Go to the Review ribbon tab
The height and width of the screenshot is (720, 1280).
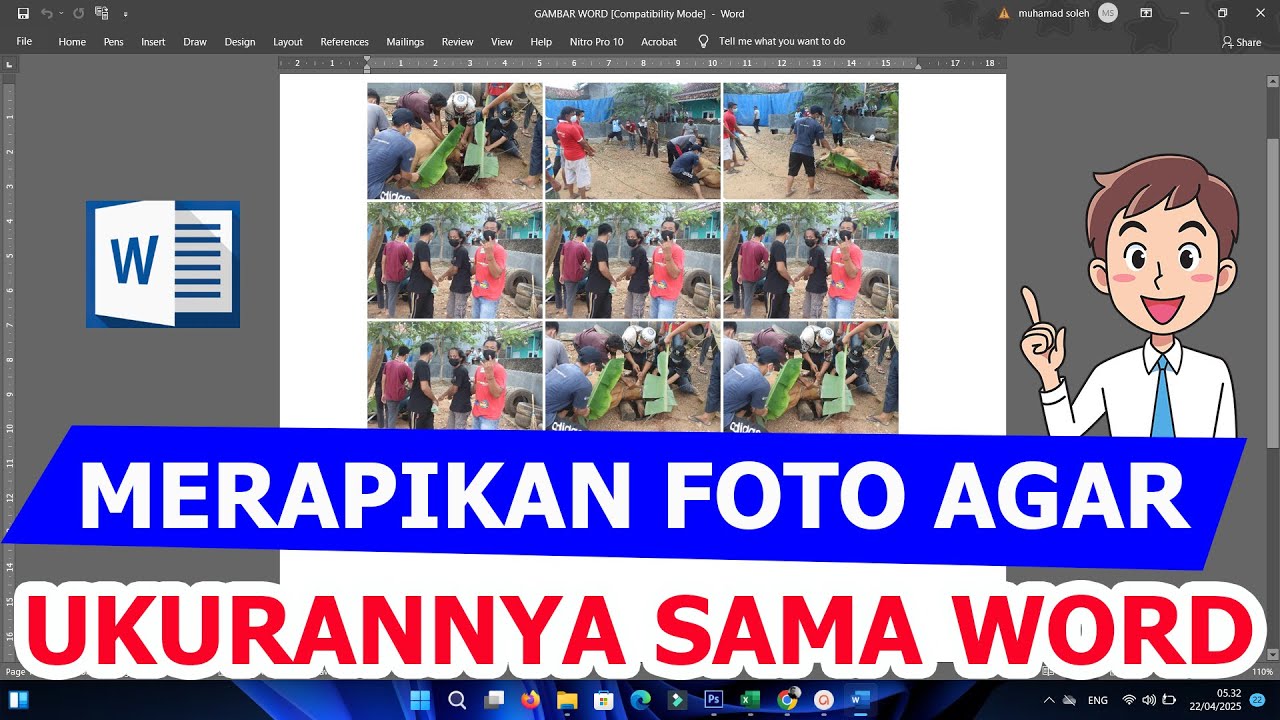457,42
